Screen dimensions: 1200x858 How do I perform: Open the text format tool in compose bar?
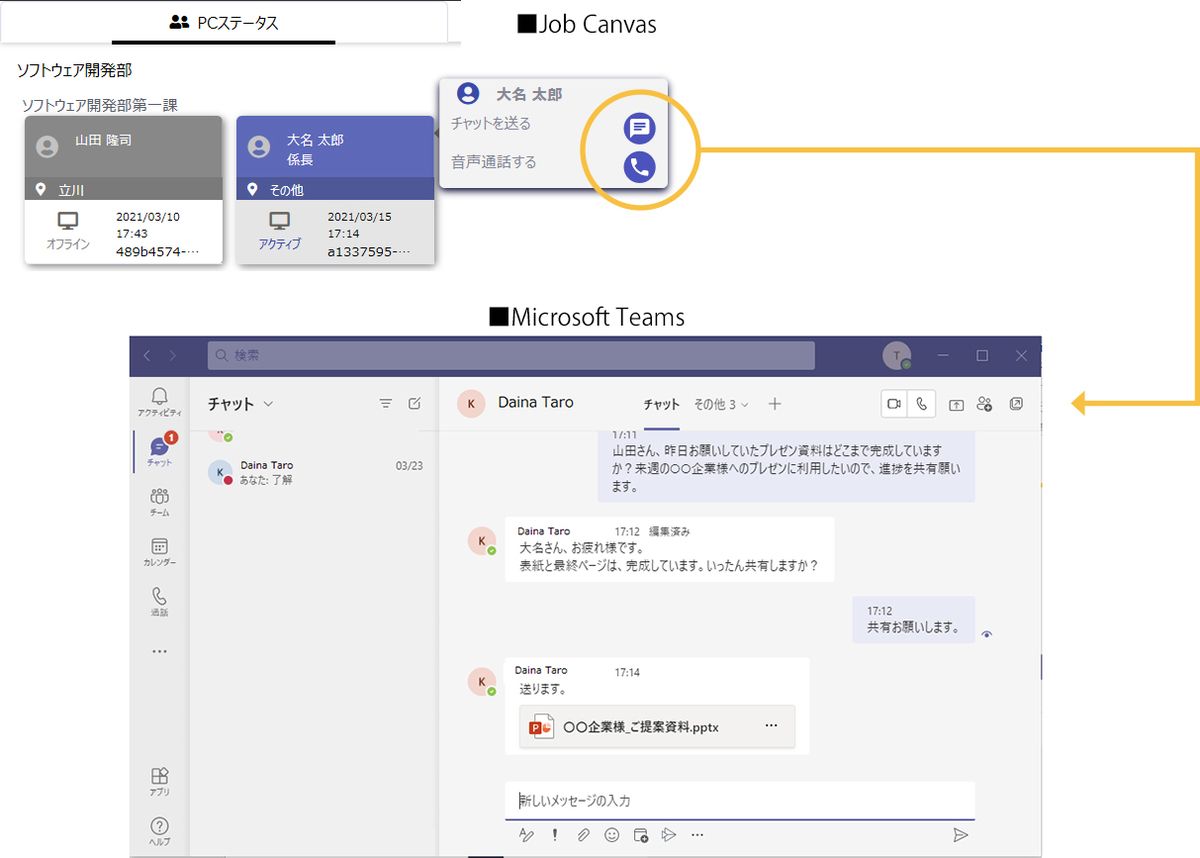click(526, 835)
